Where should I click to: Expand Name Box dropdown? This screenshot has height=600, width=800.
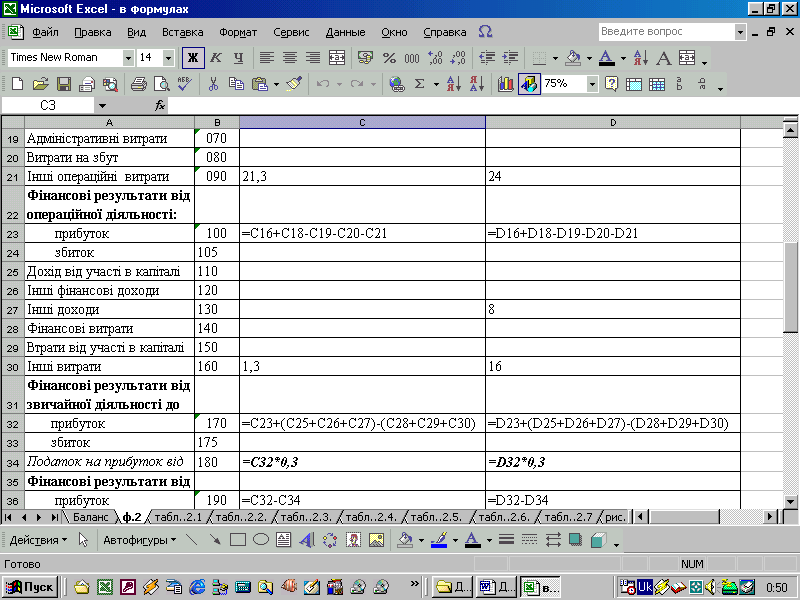click(x=102, y=106)
